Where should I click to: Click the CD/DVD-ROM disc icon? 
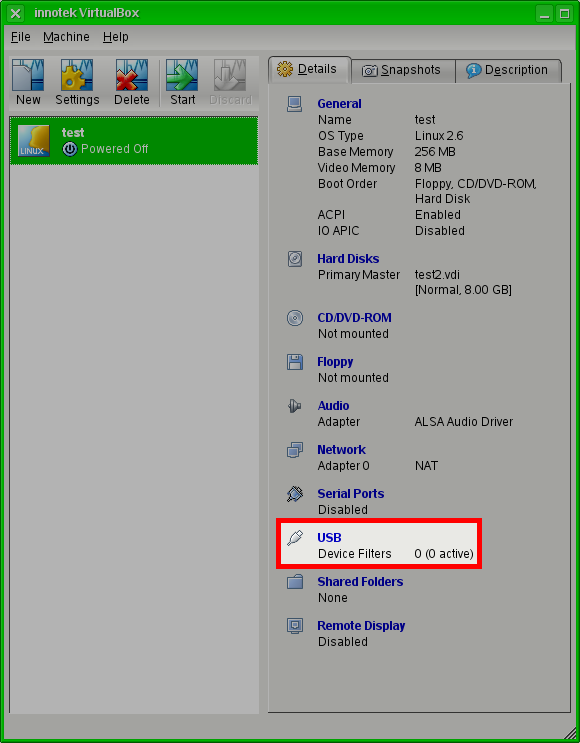[294, 317]
